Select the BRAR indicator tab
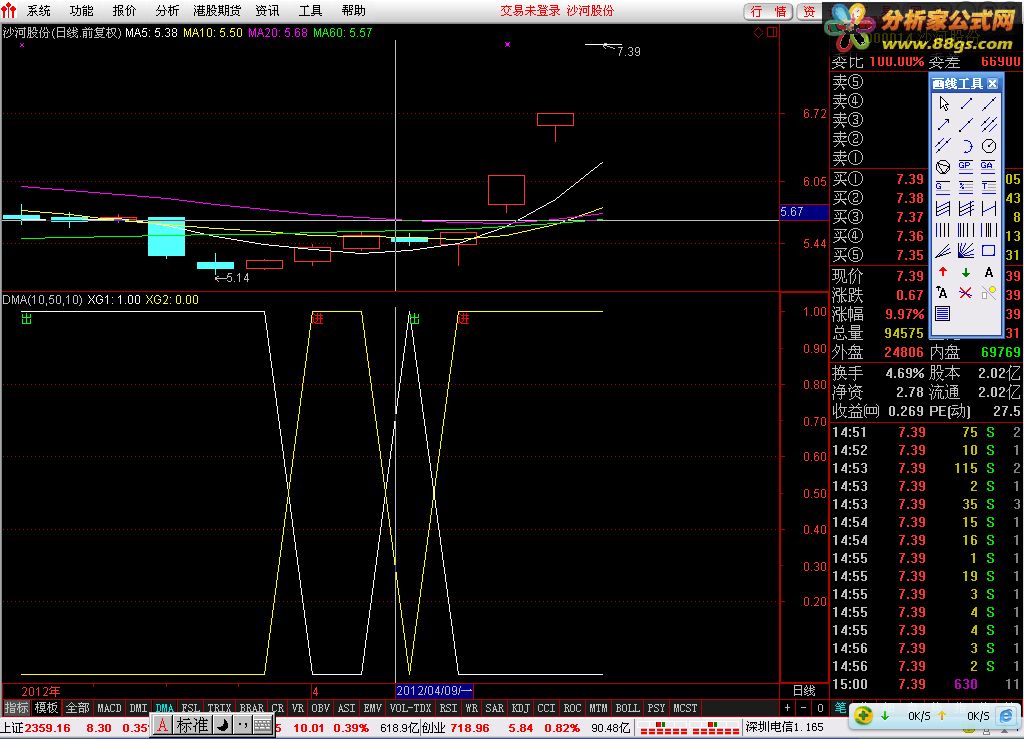This screenshot has width=1024, height=739. click(x=251, y=708)
